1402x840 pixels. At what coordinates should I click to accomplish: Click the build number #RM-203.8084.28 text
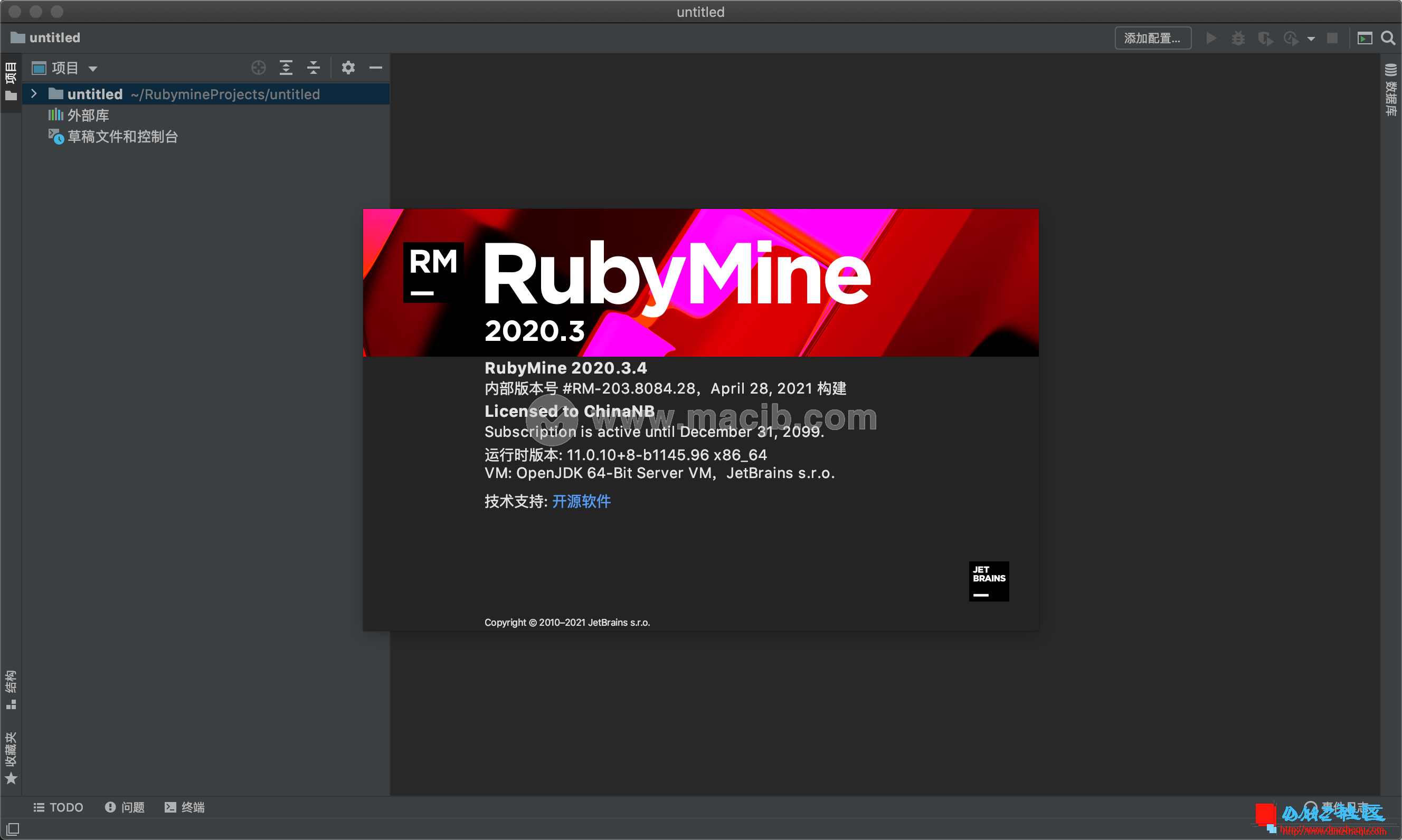629,388
